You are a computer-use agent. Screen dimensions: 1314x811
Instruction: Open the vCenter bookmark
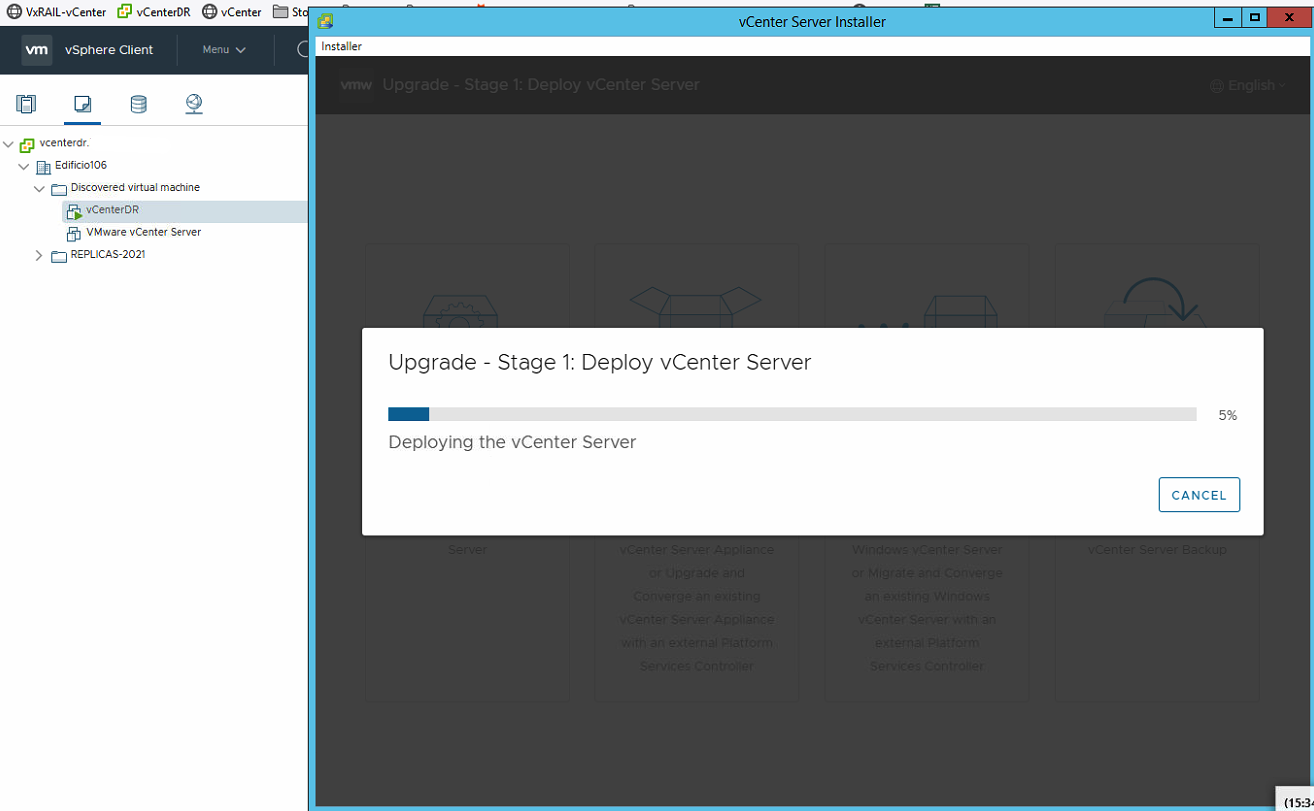[x=232, y=12]
